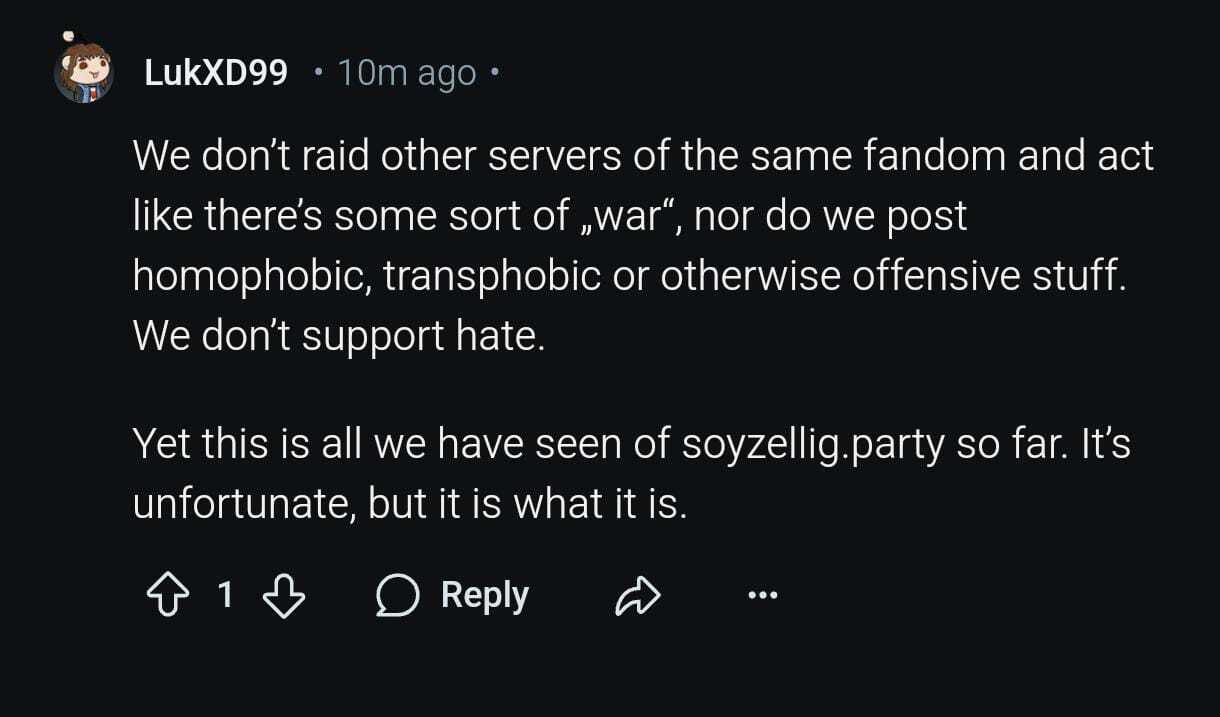Screen dimensions: 1220x717
Task: Click the sentence "We don't support hate."
Action: 340,336
